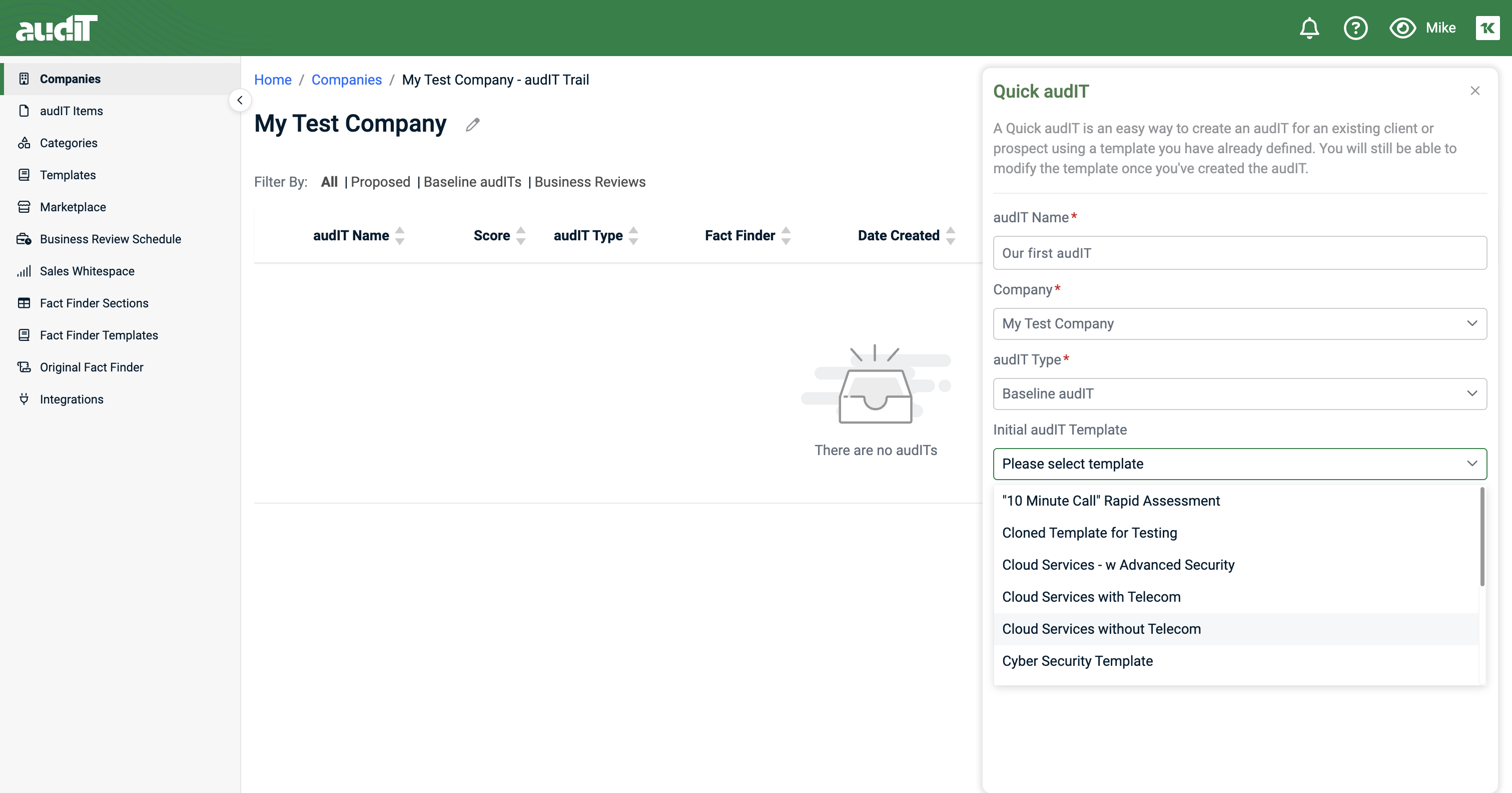The width and height of the screenshot is (1512, 793).
Task: Click the audIT Name input field
Action: coord(1240,253)
